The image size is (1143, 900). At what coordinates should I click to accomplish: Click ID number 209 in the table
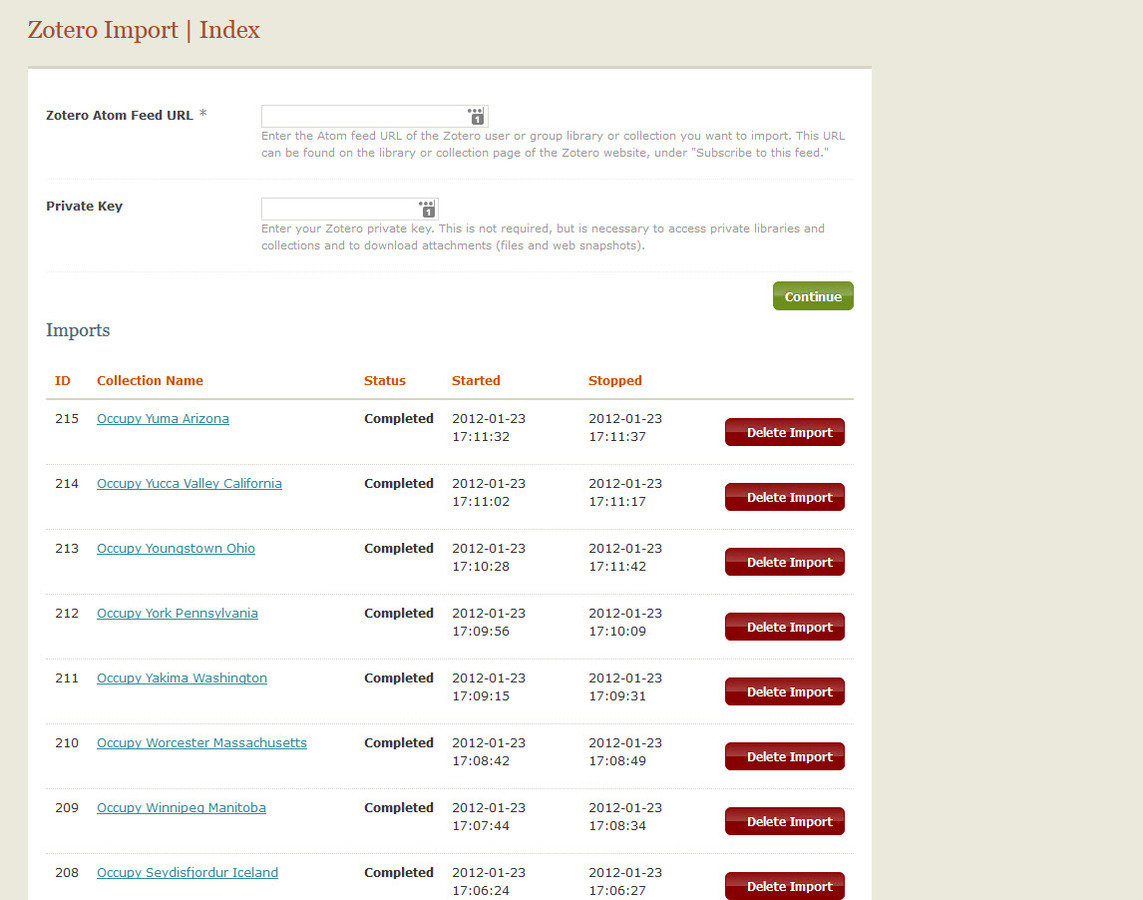[67, 807]
